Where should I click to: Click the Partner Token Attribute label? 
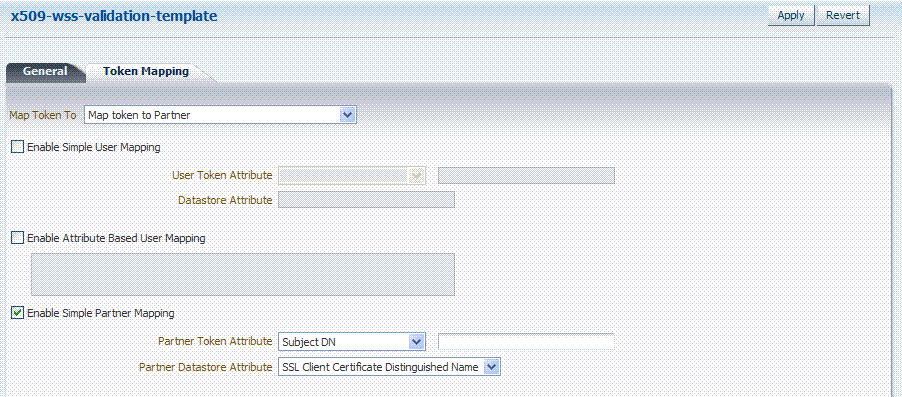point(215,341)
